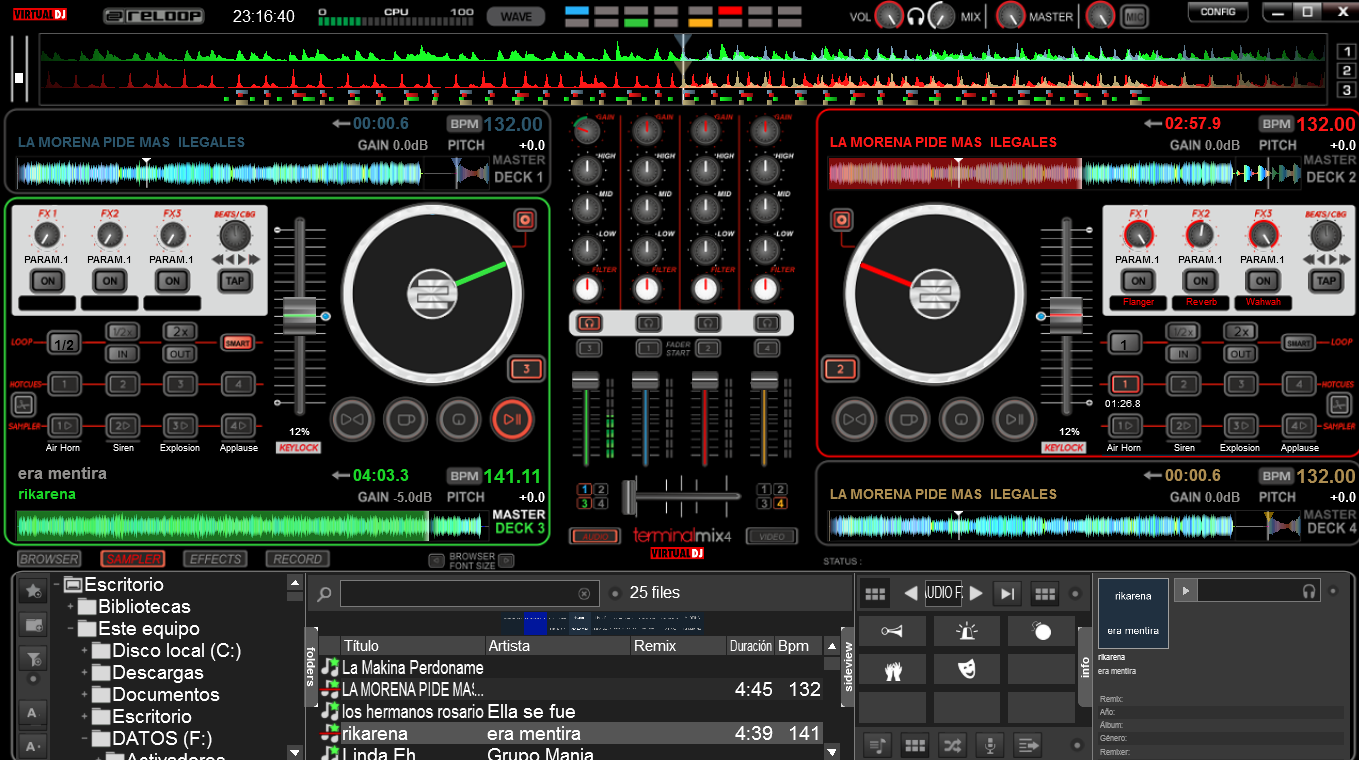Start playback with left deck play/pause button
1359x760 pixels.
coord(512,419)
